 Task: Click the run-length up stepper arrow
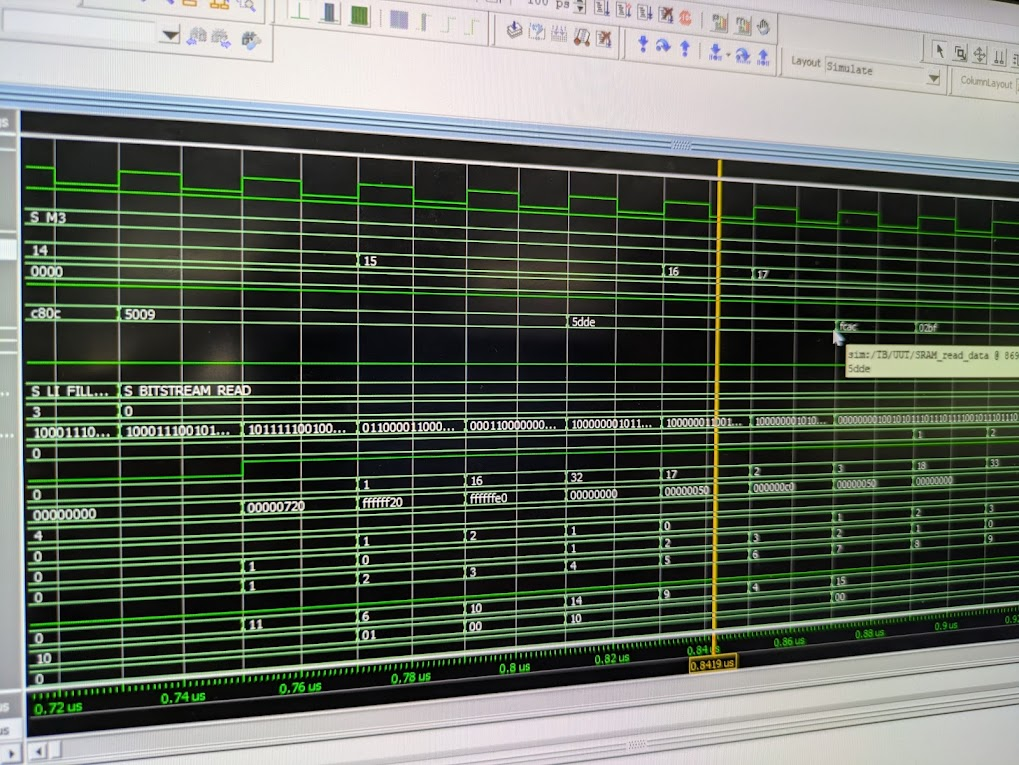coord(579,4)
